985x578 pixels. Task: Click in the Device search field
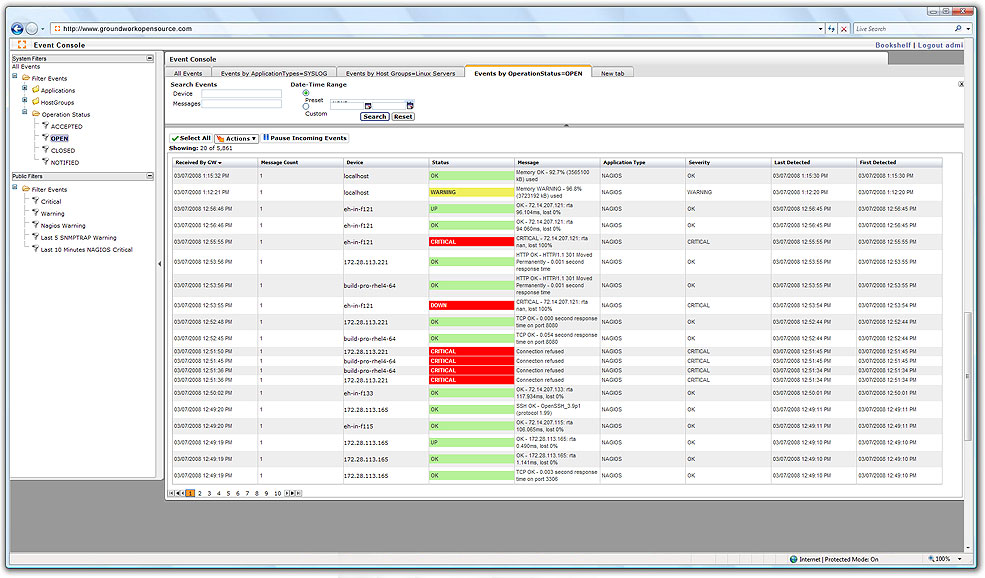tap(242, 94)
